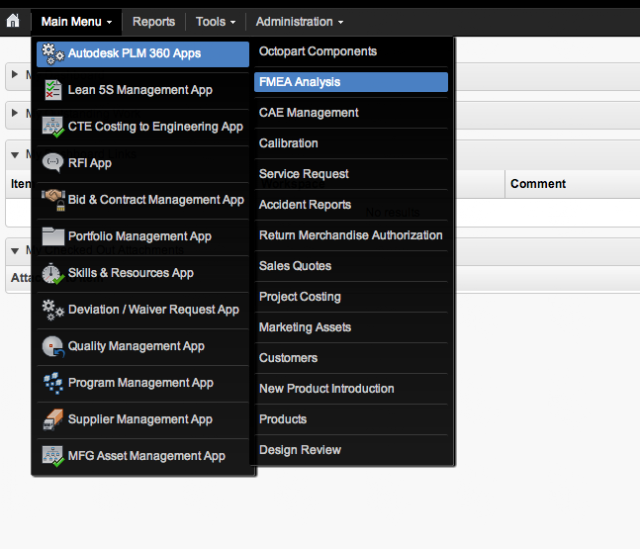
Task: Click the Home icon in the navbar
Action: coord(13,20)
